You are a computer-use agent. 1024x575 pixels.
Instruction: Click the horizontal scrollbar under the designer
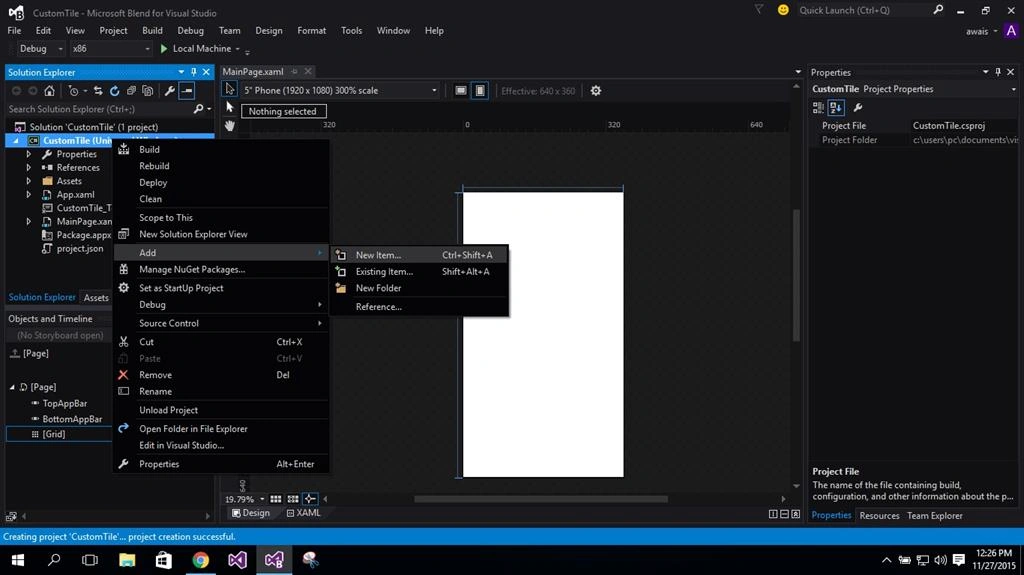541,499
